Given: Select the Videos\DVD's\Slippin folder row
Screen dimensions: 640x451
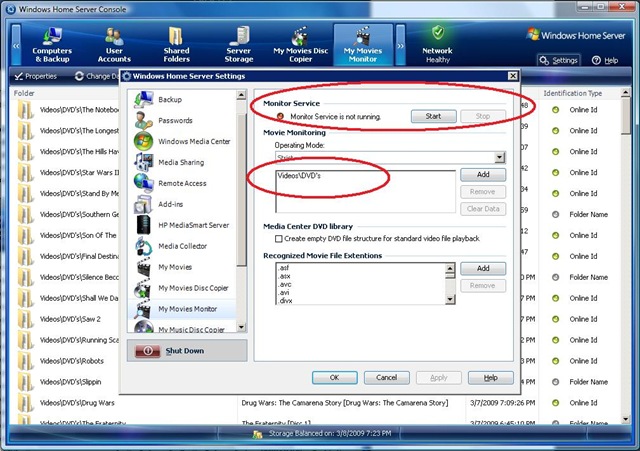Looking at the screenshot, I should (x=70, y=382).
